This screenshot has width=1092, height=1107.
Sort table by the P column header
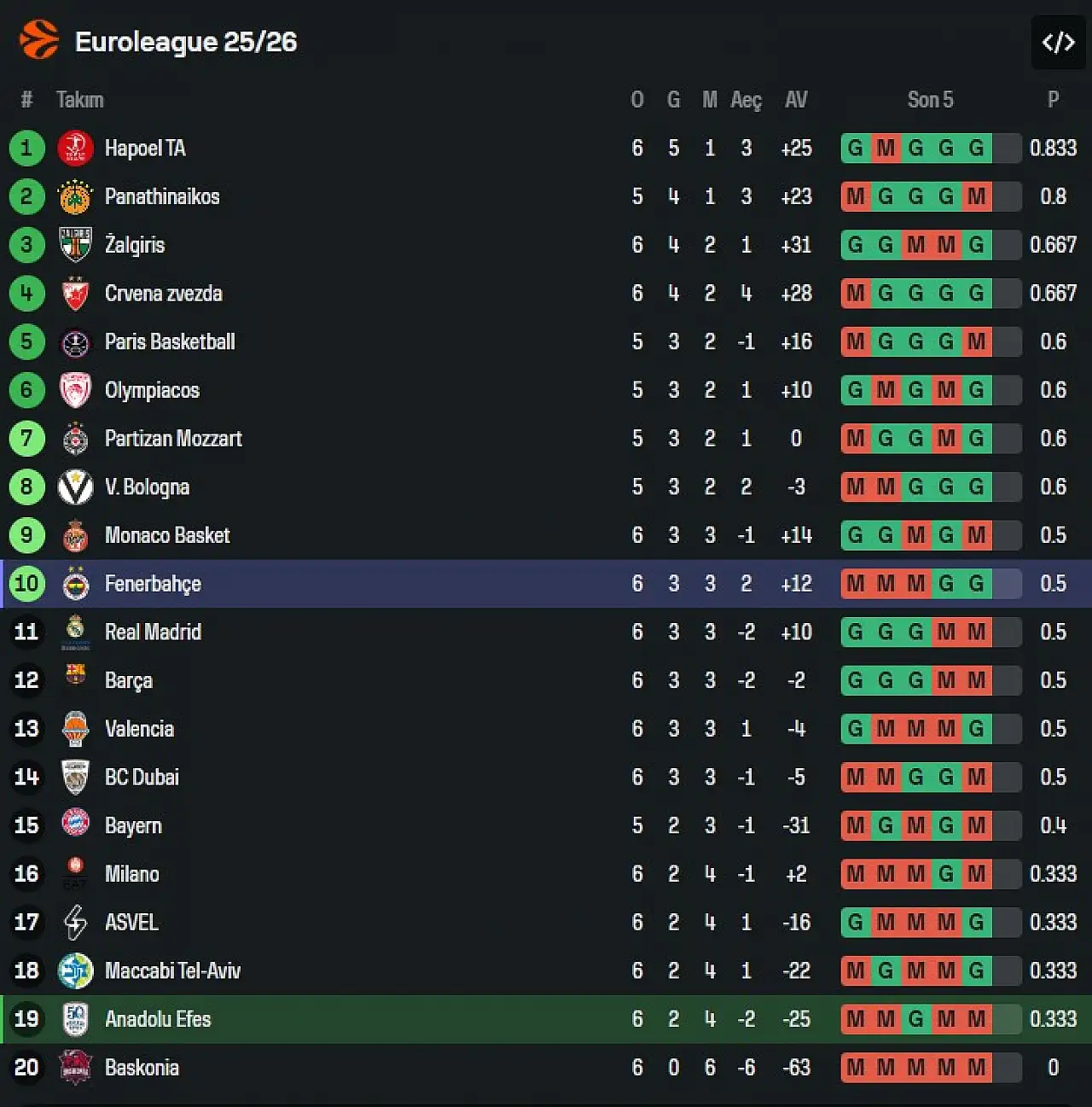coord(1053,100)
